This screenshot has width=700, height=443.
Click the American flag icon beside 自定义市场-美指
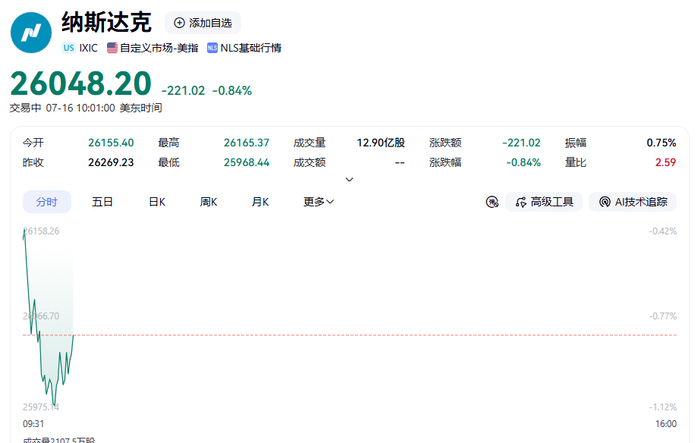[x=112, y=48]
